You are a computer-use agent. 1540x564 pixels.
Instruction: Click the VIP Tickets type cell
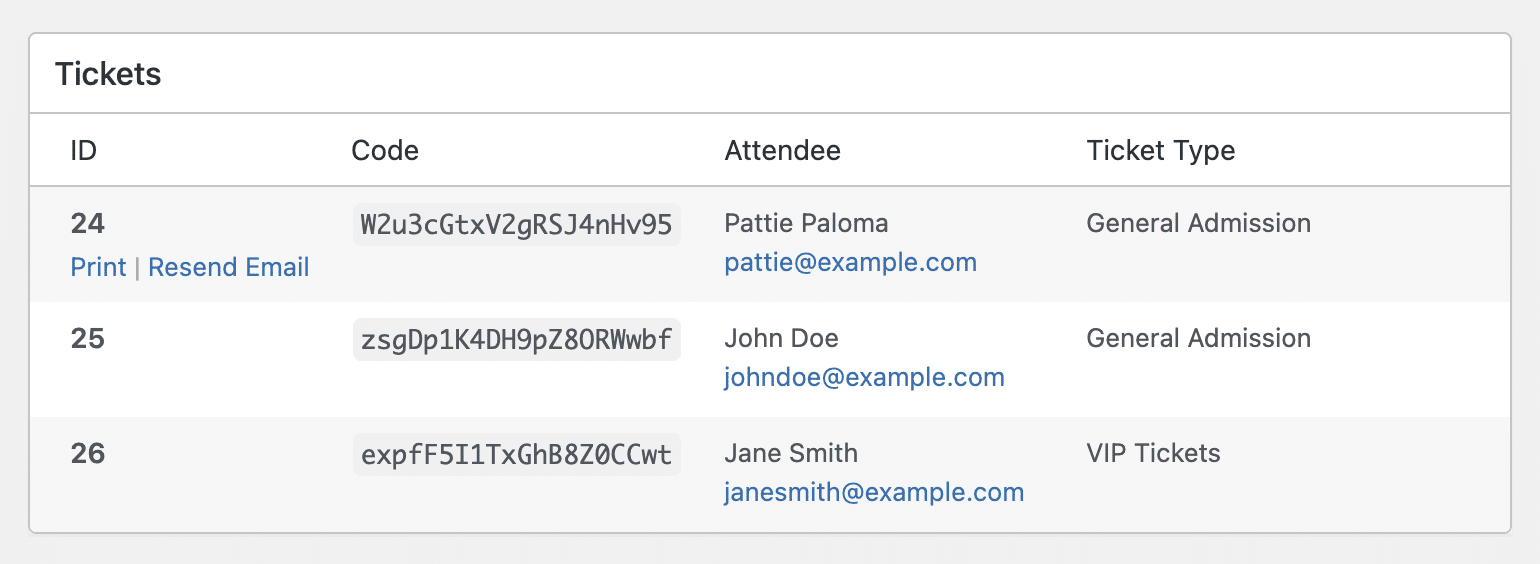(x=1153, y=453)
